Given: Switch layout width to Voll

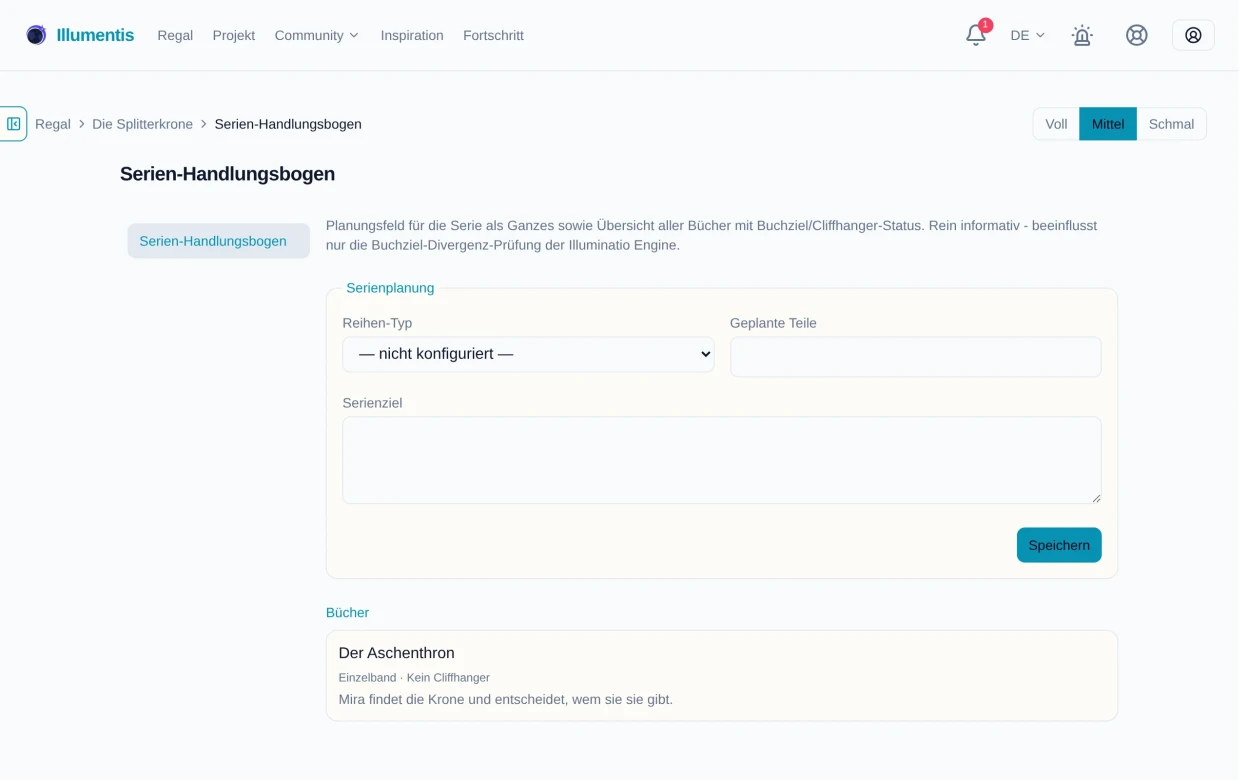Looking at the screenshot, I should (1056, 124).
